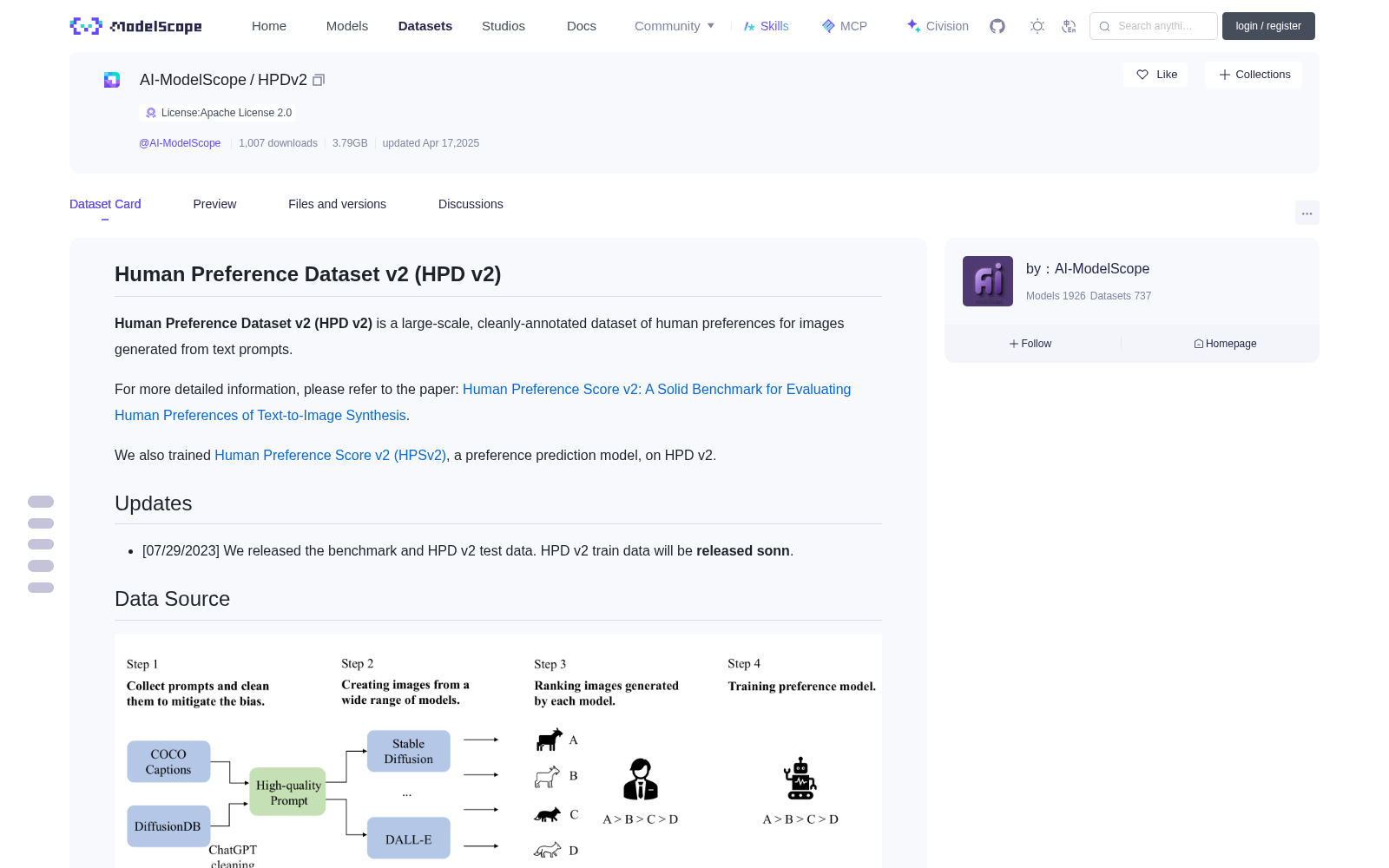The width and height of the screenshot is (1389, 868).
Task: Open the @AI-ModelScope author link
Action: 180,143
